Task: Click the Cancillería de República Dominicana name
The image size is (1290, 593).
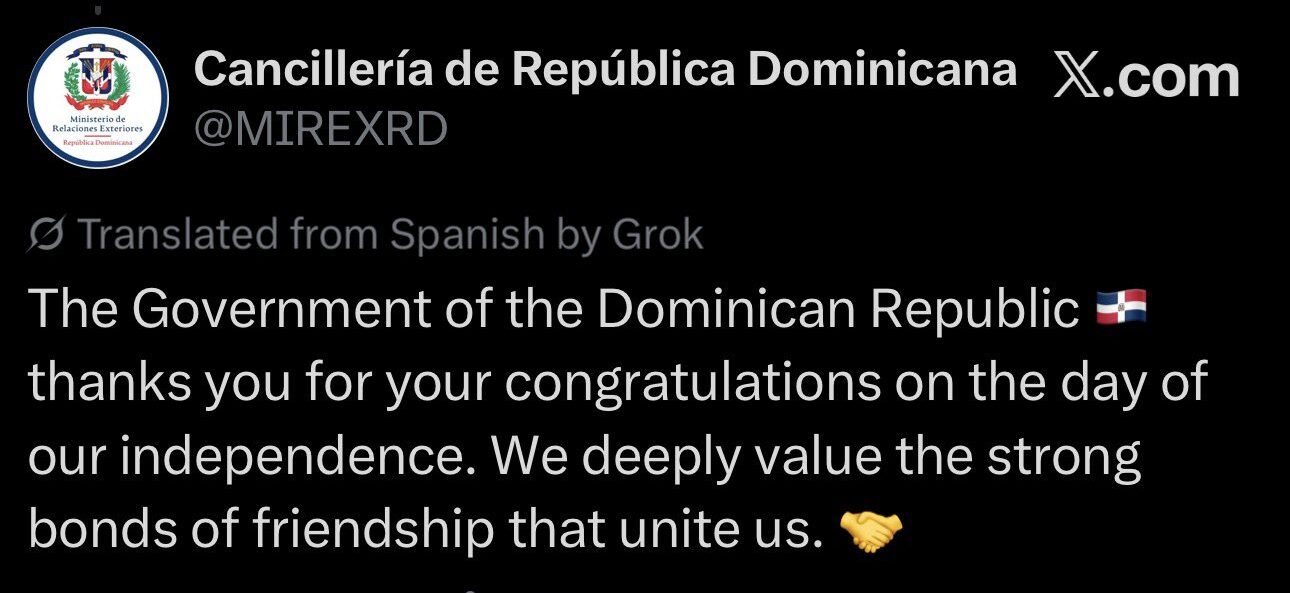Action: (604, 70)
